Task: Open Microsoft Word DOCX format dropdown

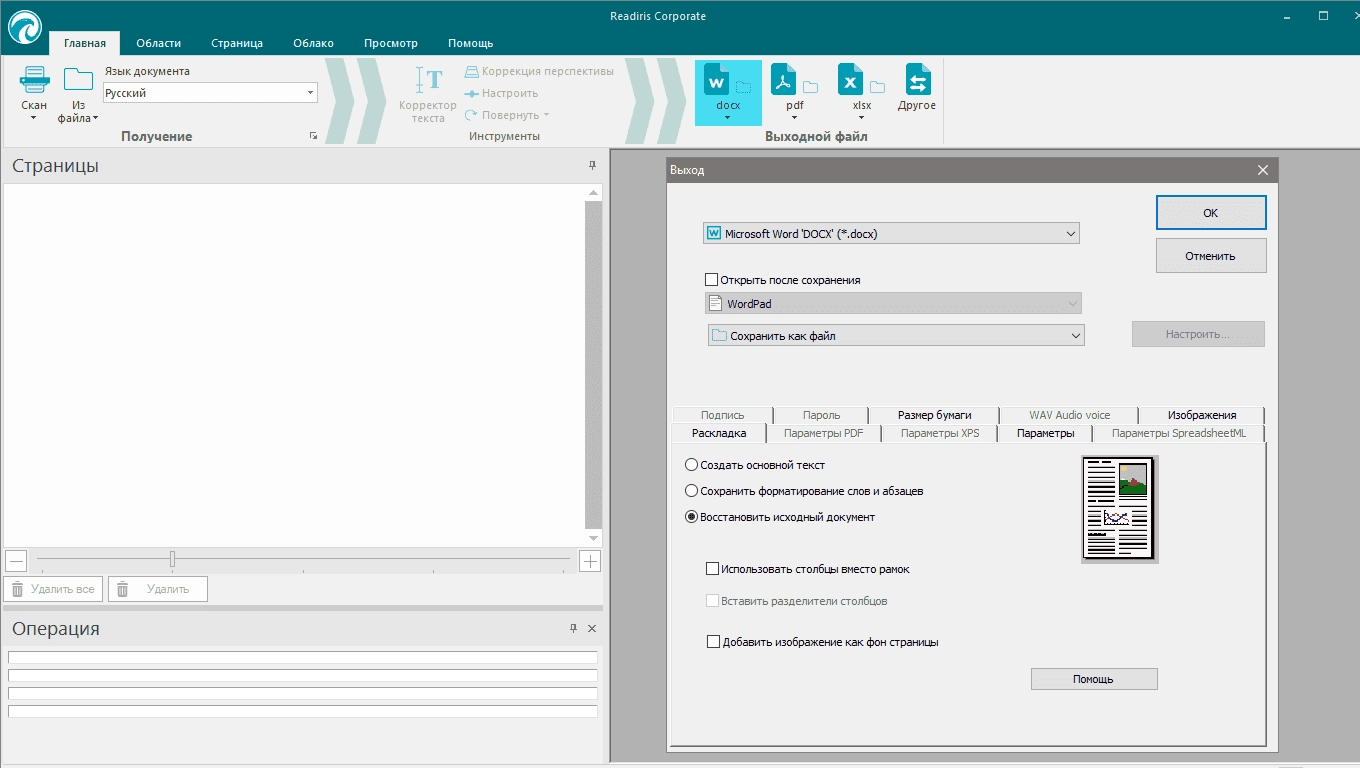Action: 891,234
